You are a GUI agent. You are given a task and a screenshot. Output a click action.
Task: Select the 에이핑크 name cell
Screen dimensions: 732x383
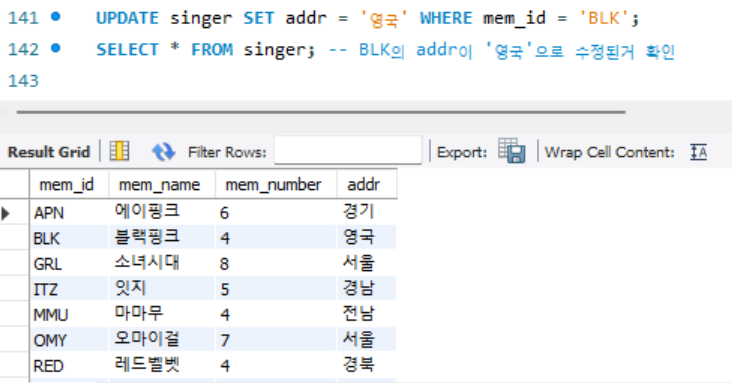162,213
